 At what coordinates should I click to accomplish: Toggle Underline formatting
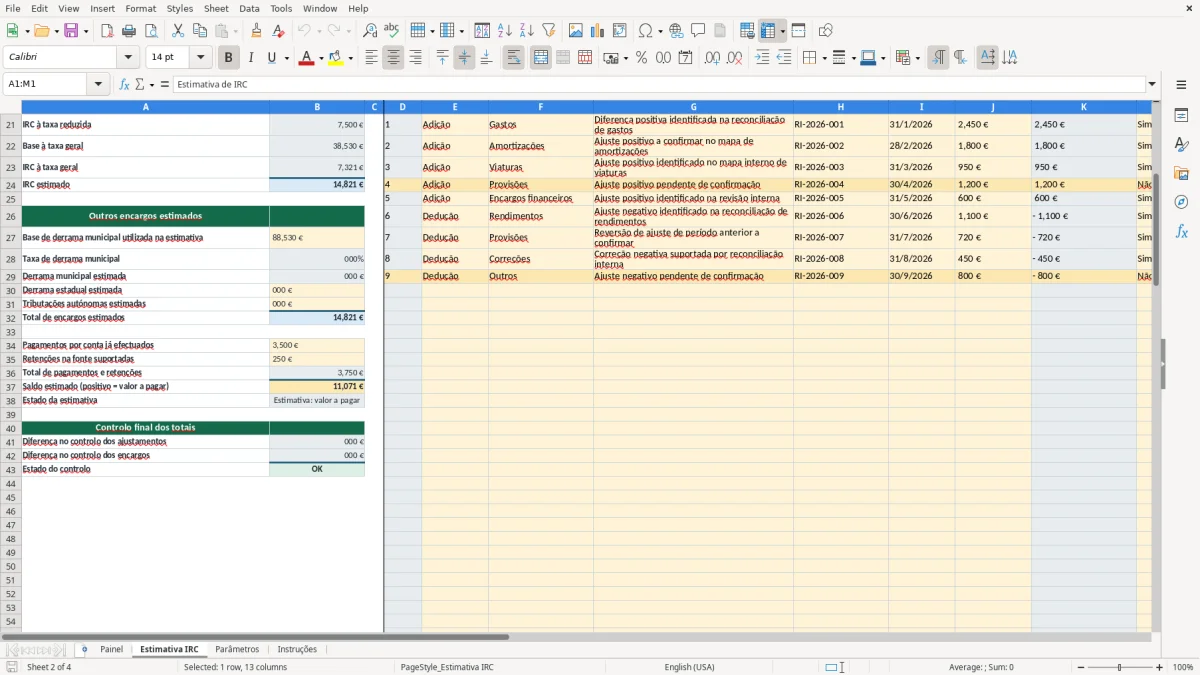pyautogui.click(x=271, y=58)
